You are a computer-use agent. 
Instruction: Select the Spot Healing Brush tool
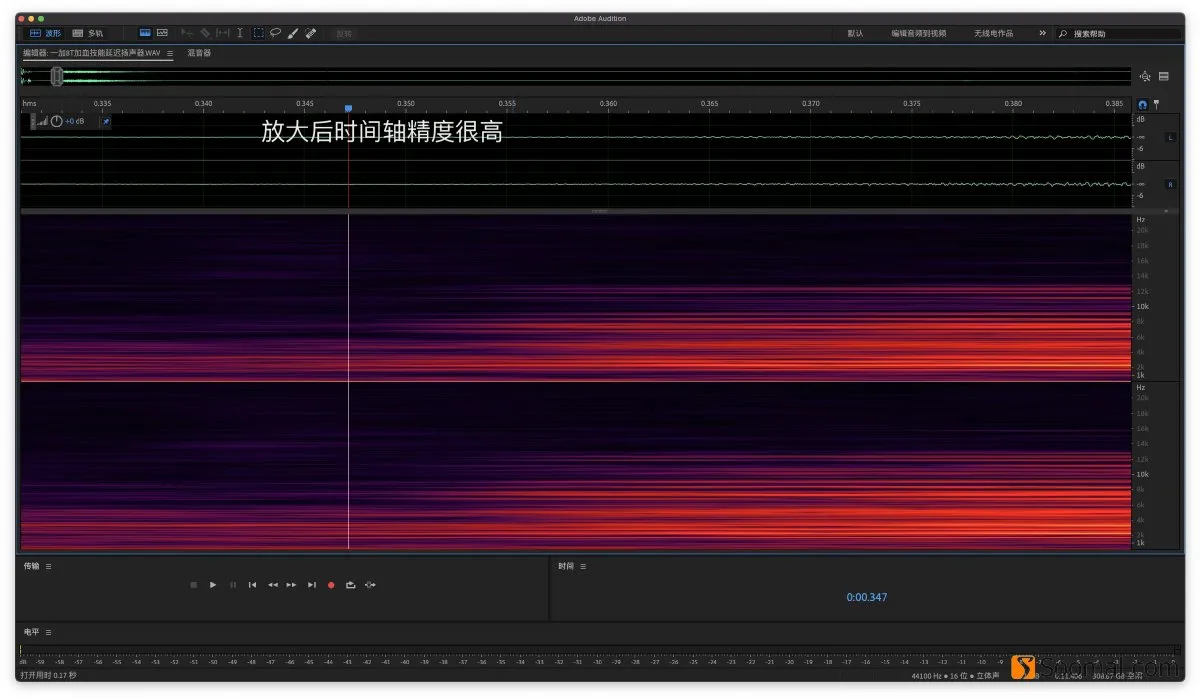point(311,33)
